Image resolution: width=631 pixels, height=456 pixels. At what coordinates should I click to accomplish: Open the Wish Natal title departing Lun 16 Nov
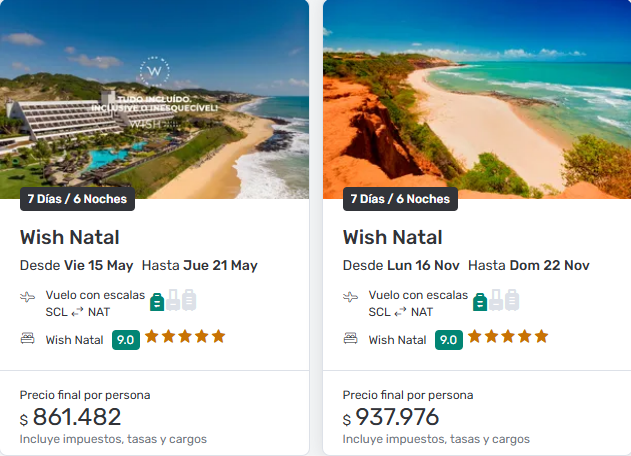392,237
